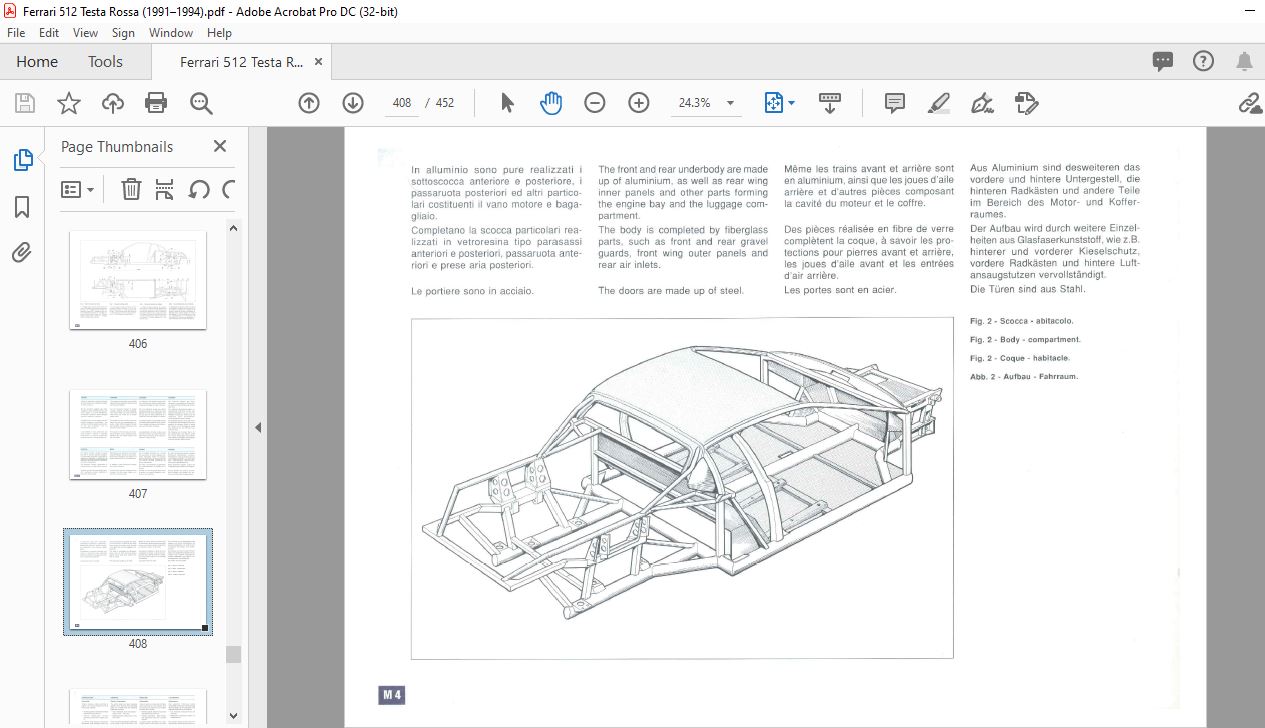Click thumbnail panel scrollbar handle
Image resolution: width=1265 pixels, height=728 pixels.
click(x=233, y=654)
